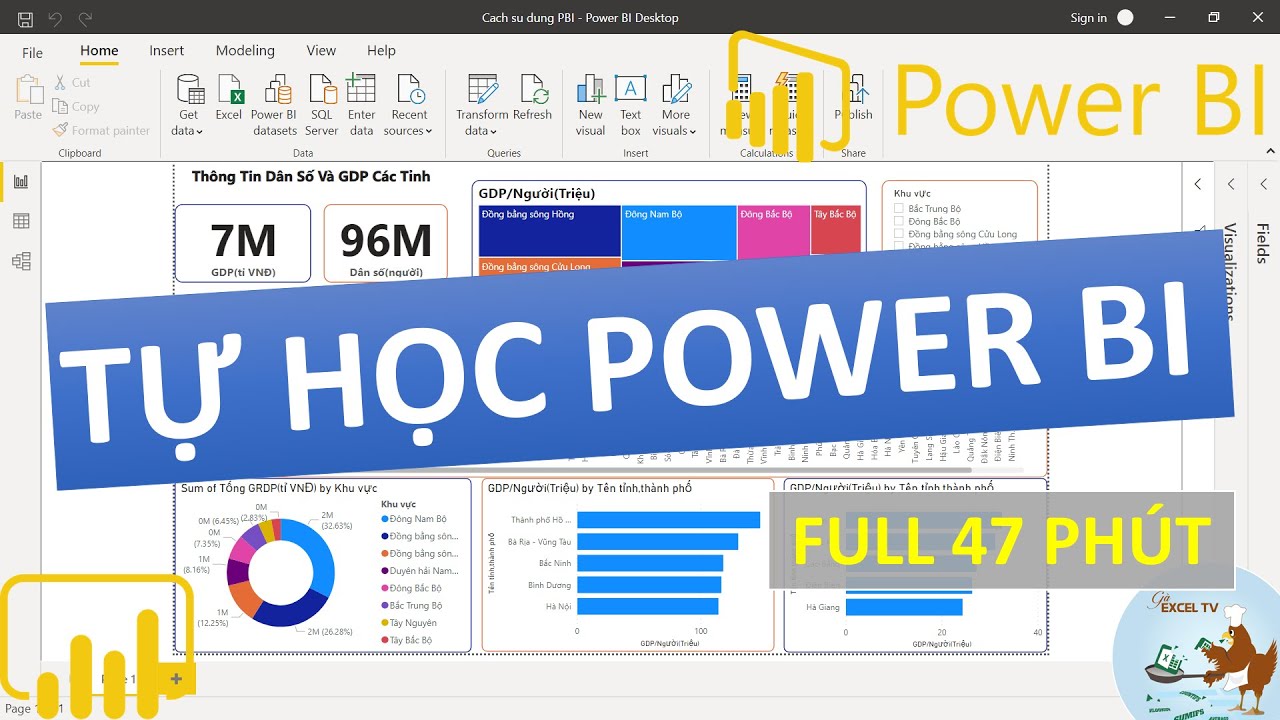1280x720 pixels.
Task: Select the Home ribbon tab
Action: pos(99,50)
